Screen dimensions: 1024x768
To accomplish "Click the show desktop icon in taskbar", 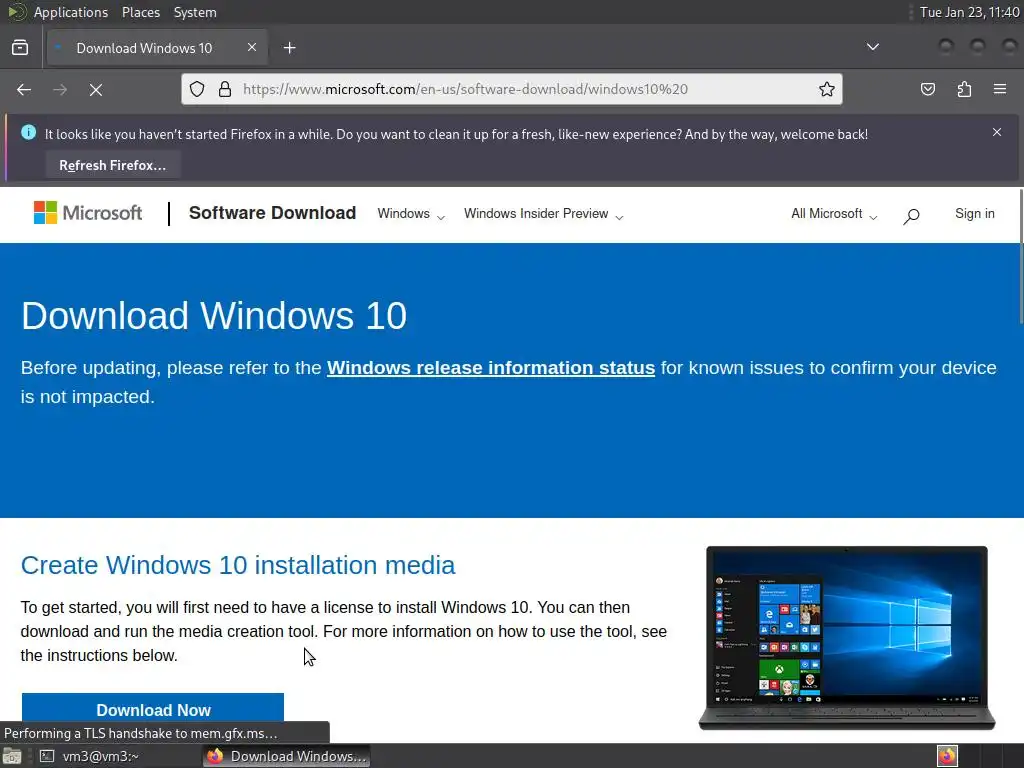I will 12,756.
